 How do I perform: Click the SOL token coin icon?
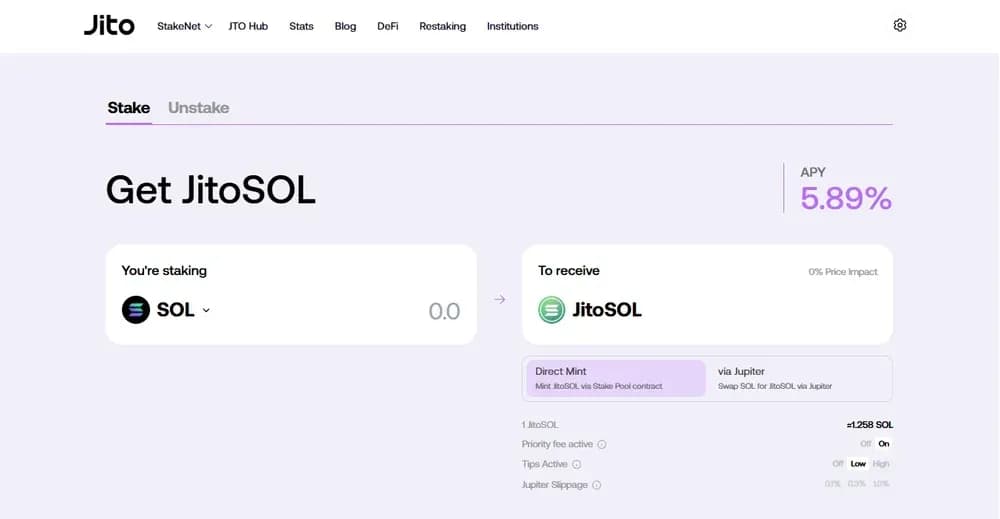coord(136,310)
